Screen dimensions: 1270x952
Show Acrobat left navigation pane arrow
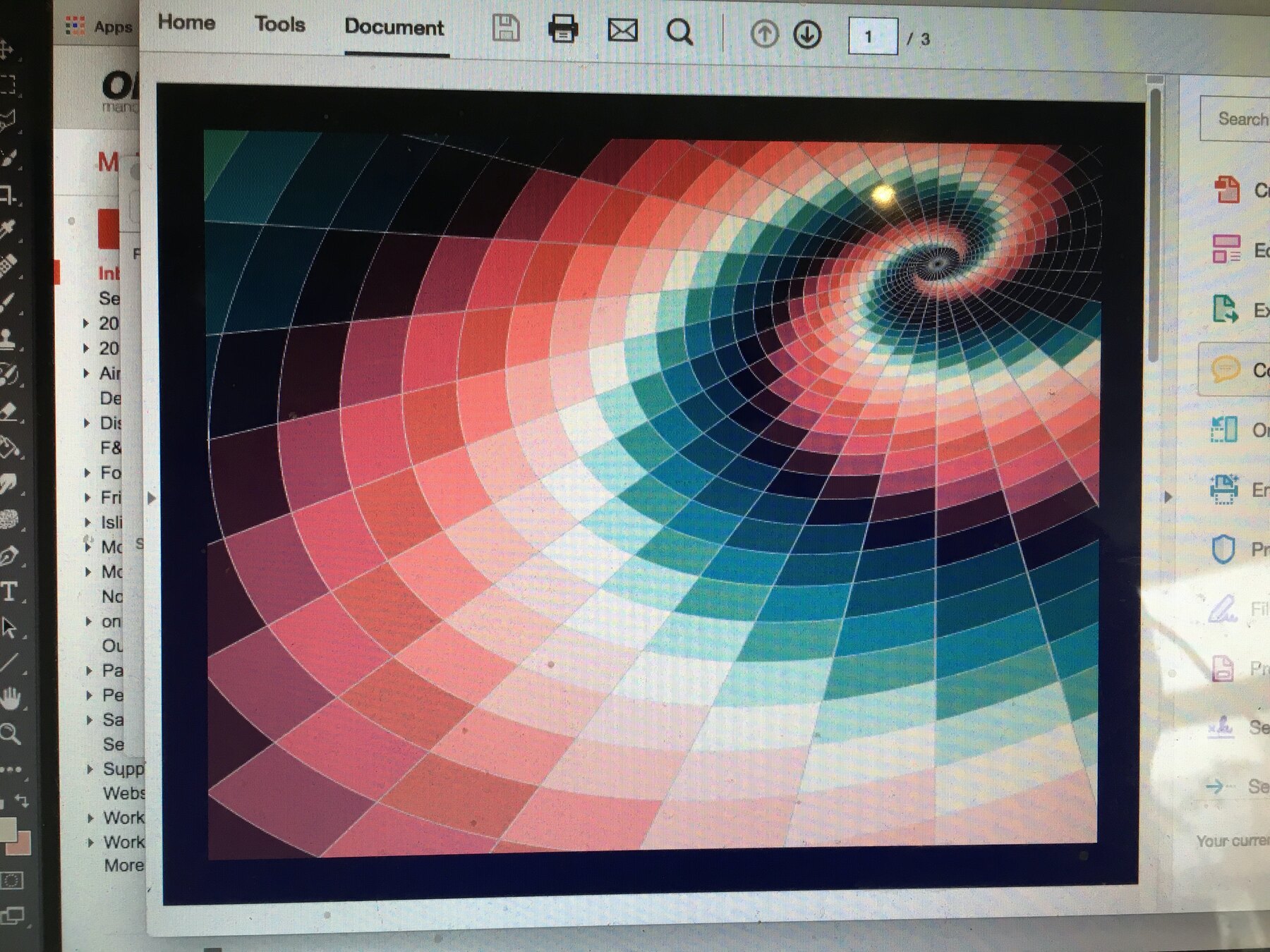click(152, 498)
